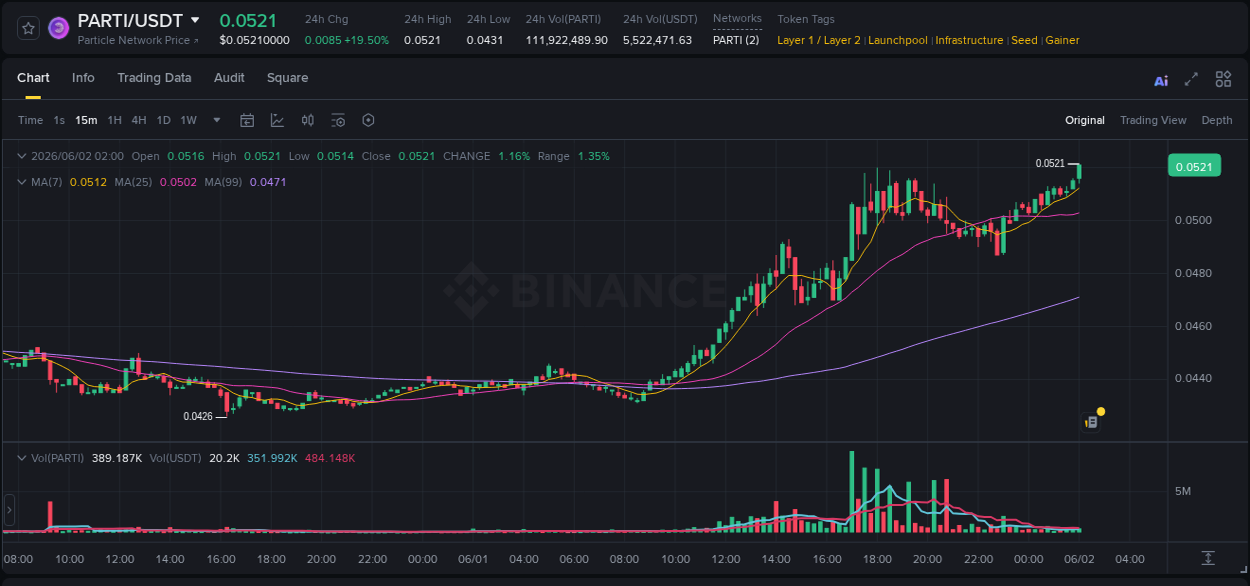
Task: Select the Time line chart mode
Action: pyautogui.click(x=30, y=120)
